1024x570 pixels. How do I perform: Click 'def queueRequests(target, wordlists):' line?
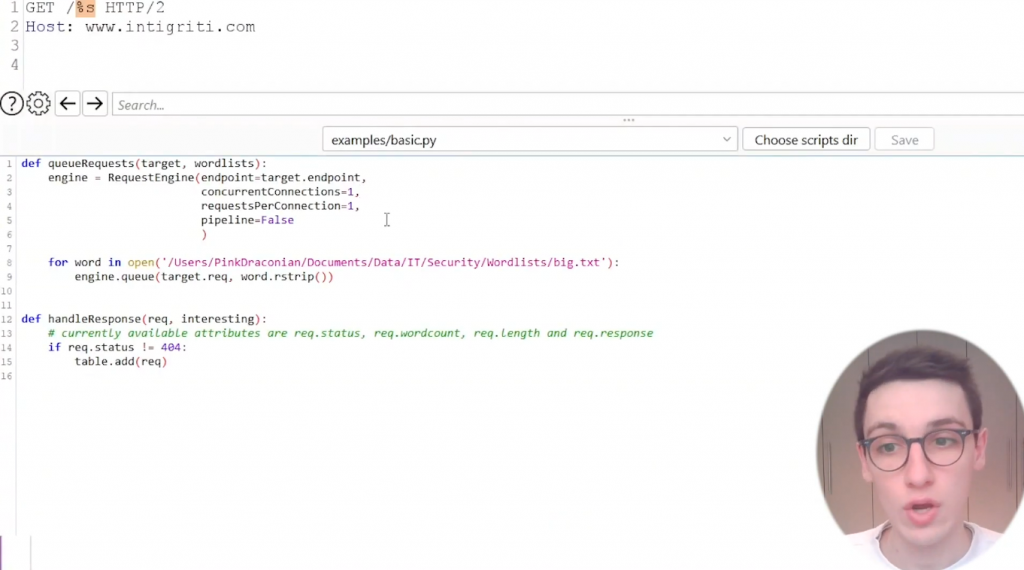[x=144, y=163]
